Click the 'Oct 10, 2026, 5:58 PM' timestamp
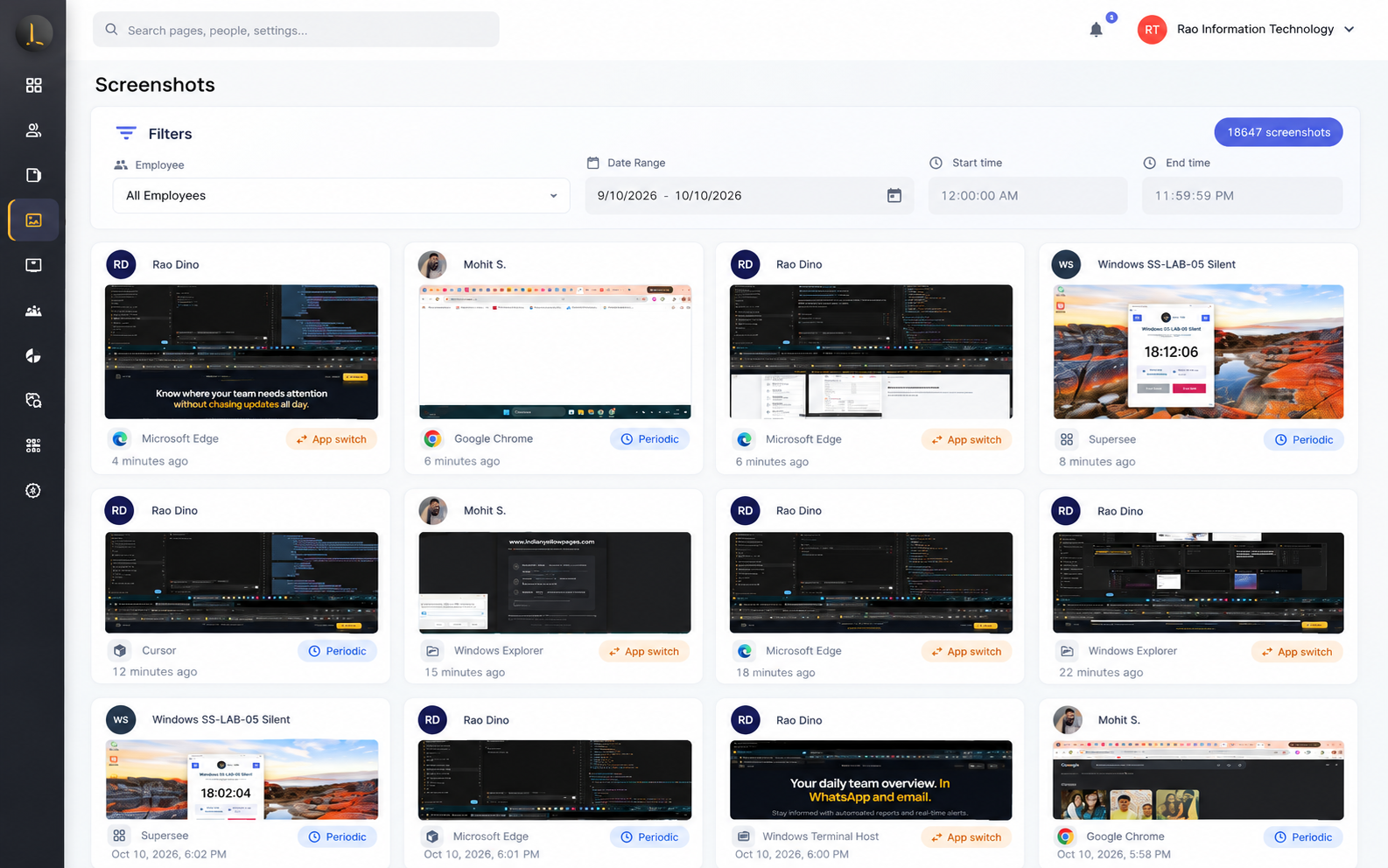 [x=1113, y=854]
